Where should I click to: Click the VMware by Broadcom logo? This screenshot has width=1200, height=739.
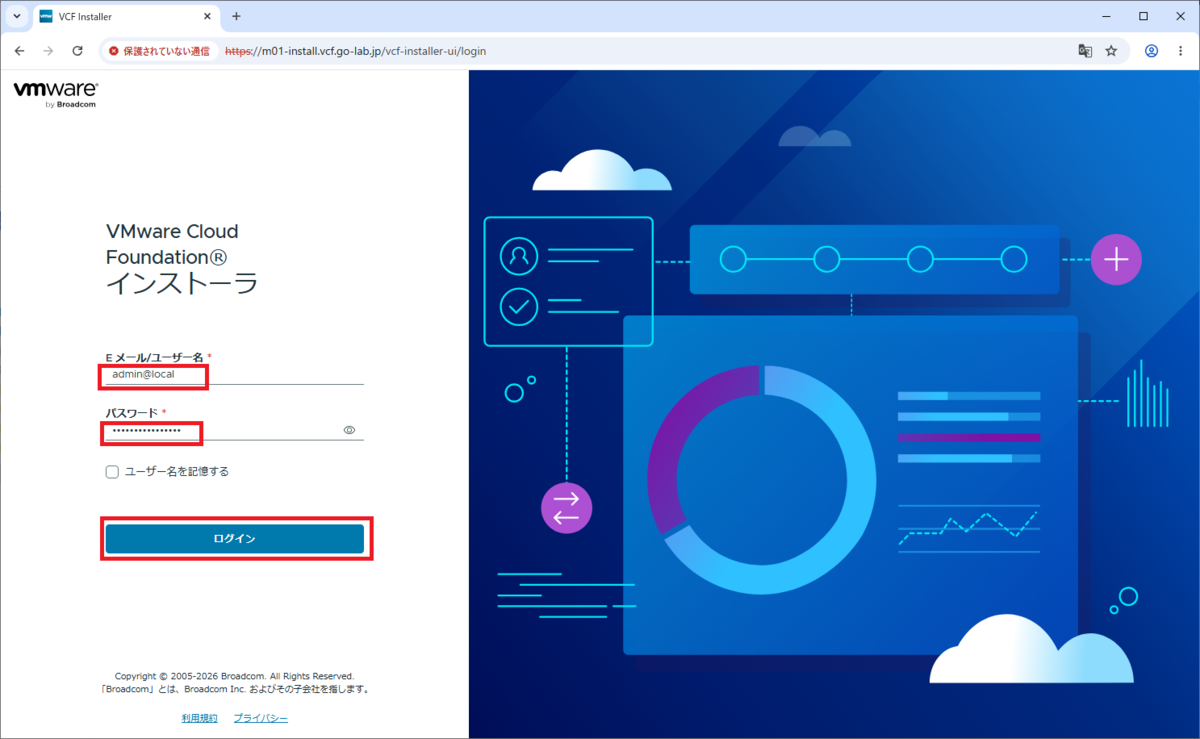pos(55,95)
